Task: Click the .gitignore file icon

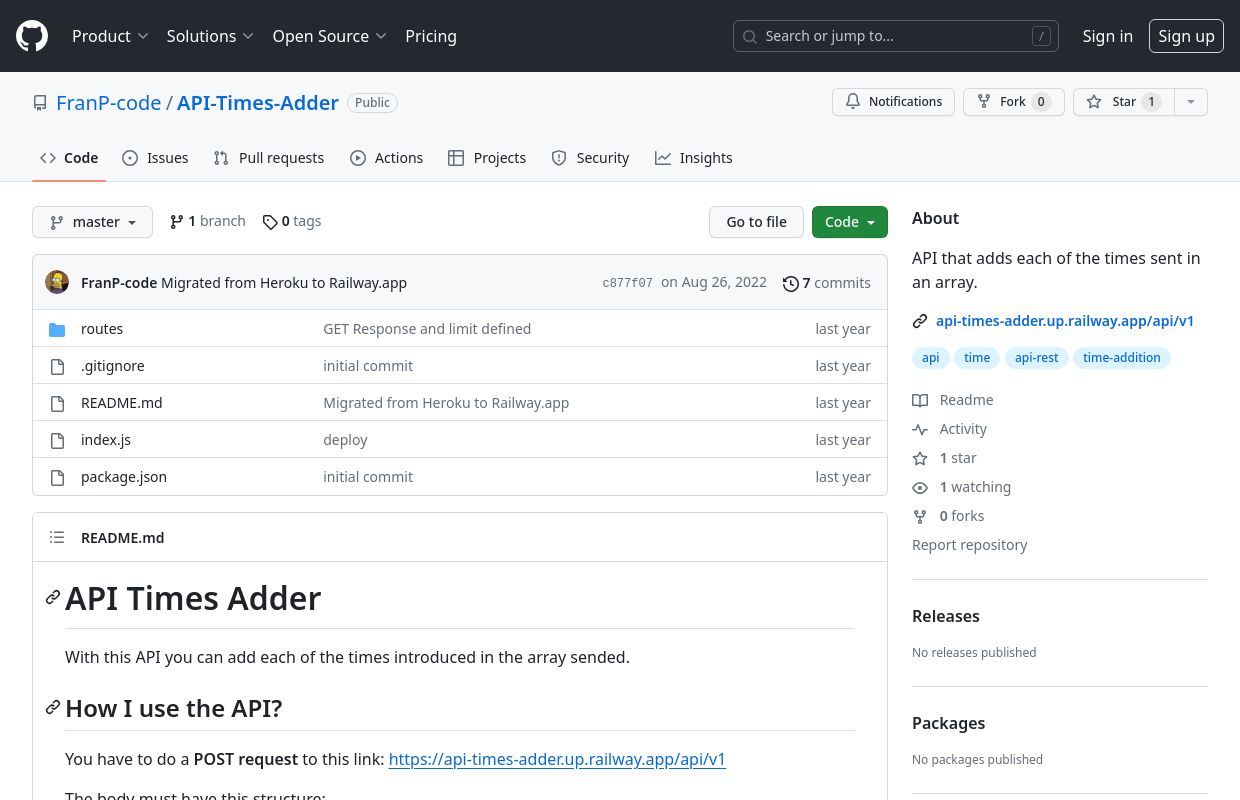Action: (57, 366)
